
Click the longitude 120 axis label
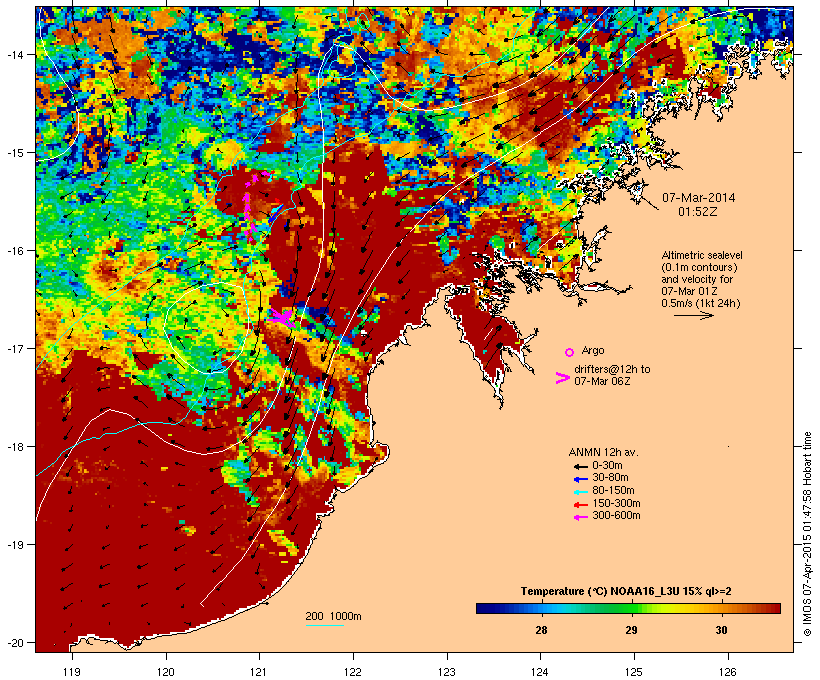166,672
